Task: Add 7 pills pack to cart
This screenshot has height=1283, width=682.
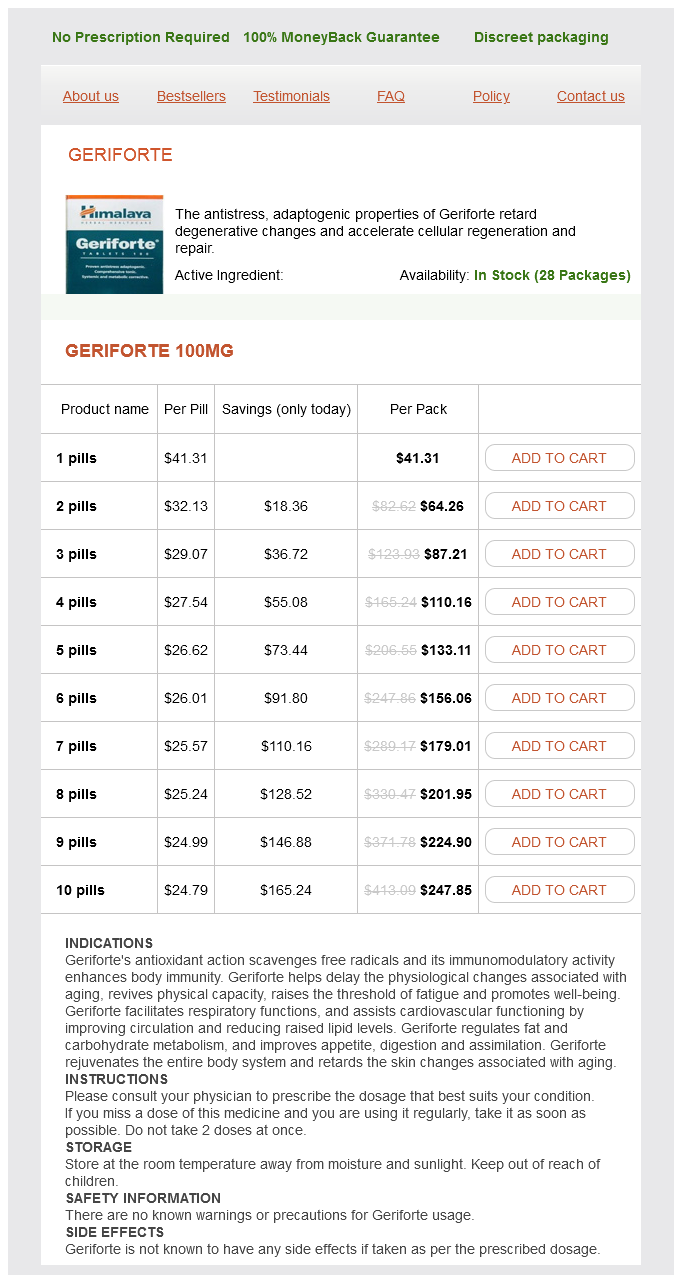Action: click(559, 746)
